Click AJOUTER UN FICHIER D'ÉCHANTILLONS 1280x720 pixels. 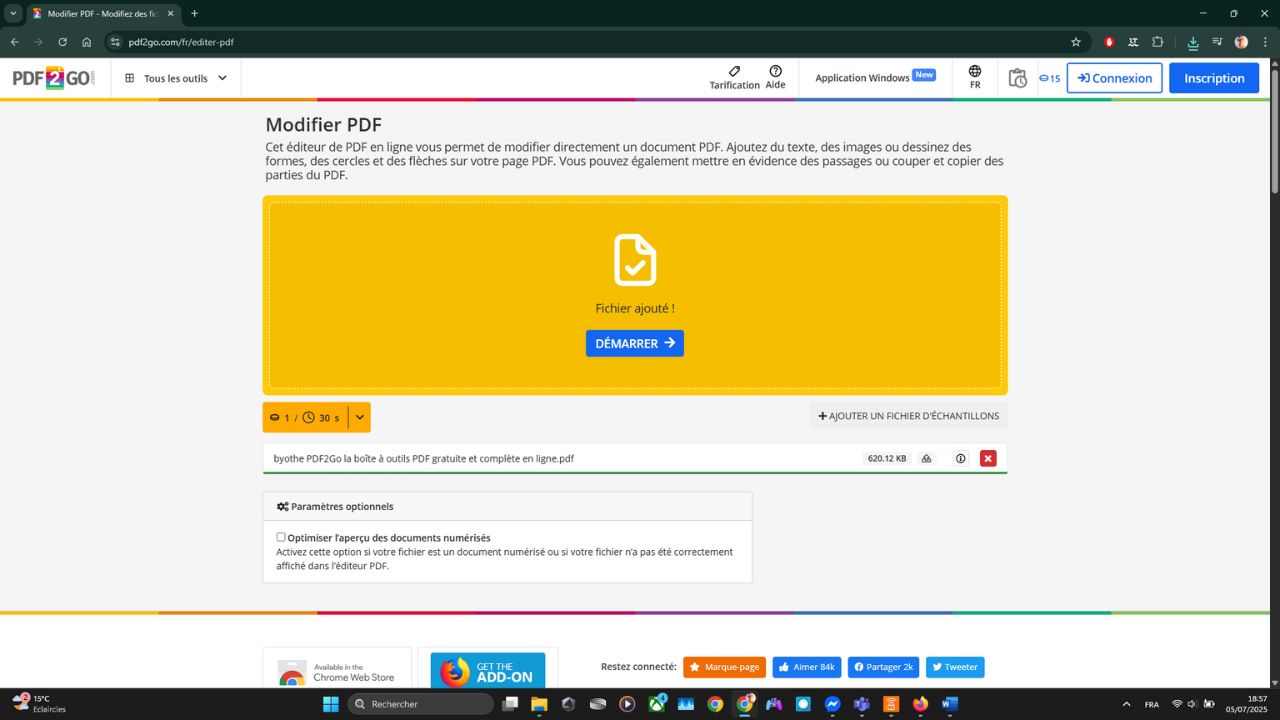(908, 416)
